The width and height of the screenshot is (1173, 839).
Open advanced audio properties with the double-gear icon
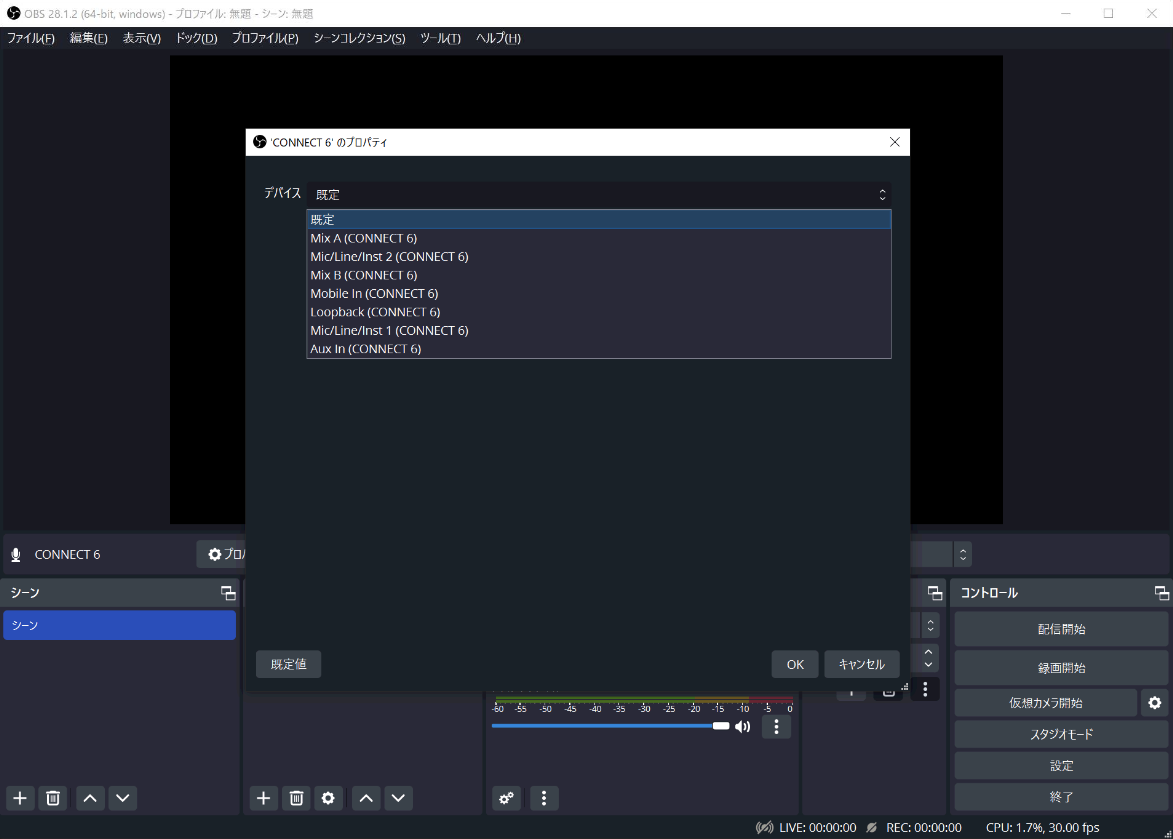point(506,798)
